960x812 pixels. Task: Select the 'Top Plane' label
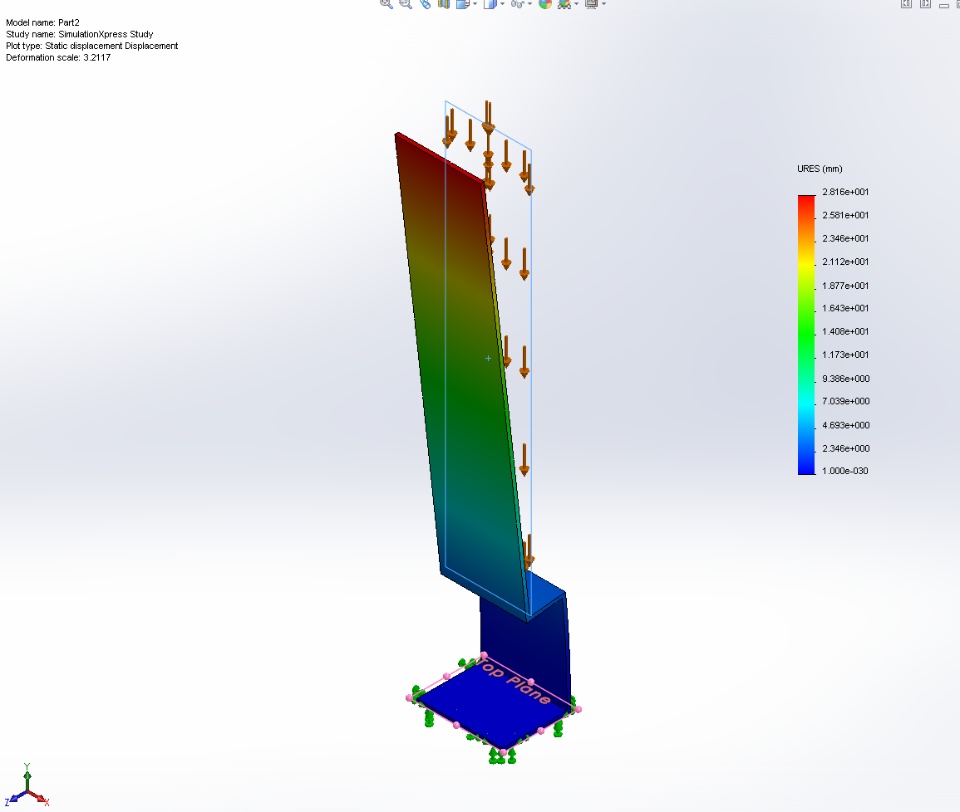click(x=513, y=680)
